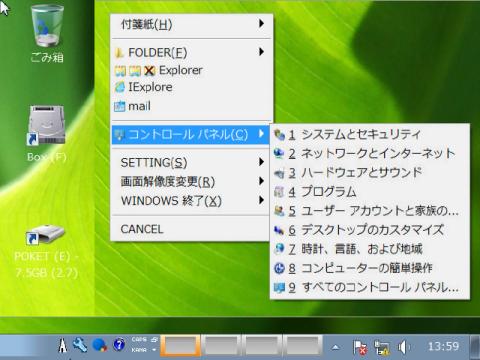Click the コンピューターの簡単操作 blue icon
The width and height of the screenshot is (480, 360).
[279, 268]
